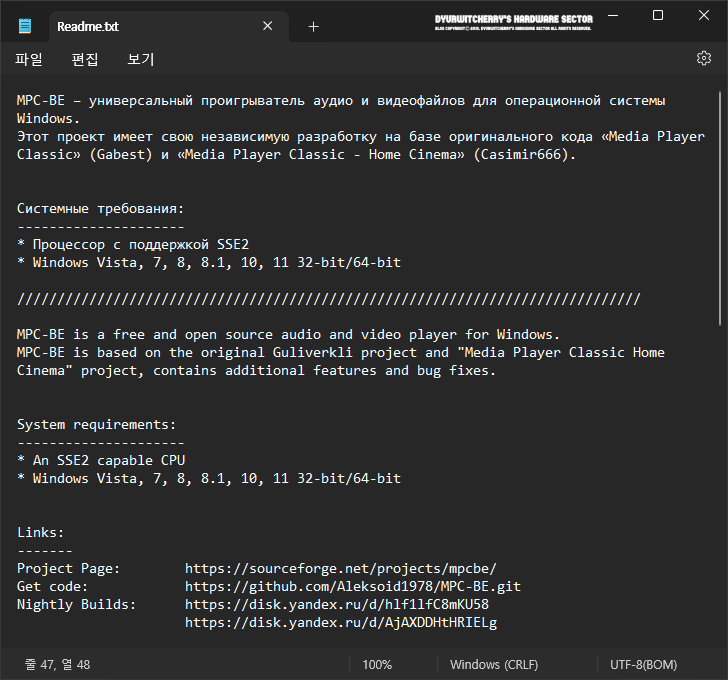The image size is (728, 680).
Task: Click the 'Системные требования:' heading
Action: 100,209
